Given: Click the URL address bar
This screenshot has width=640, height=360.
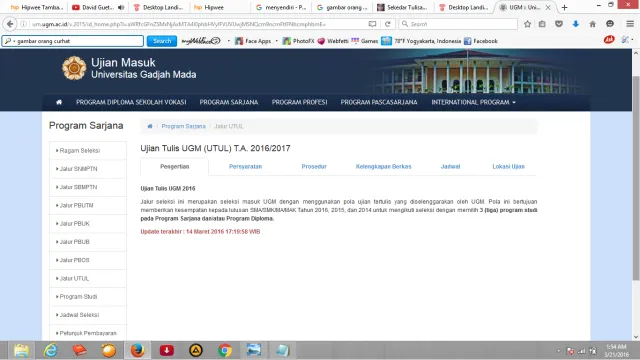Looking at the screenshot, I should pyautogui.click(x=196, y=24).
